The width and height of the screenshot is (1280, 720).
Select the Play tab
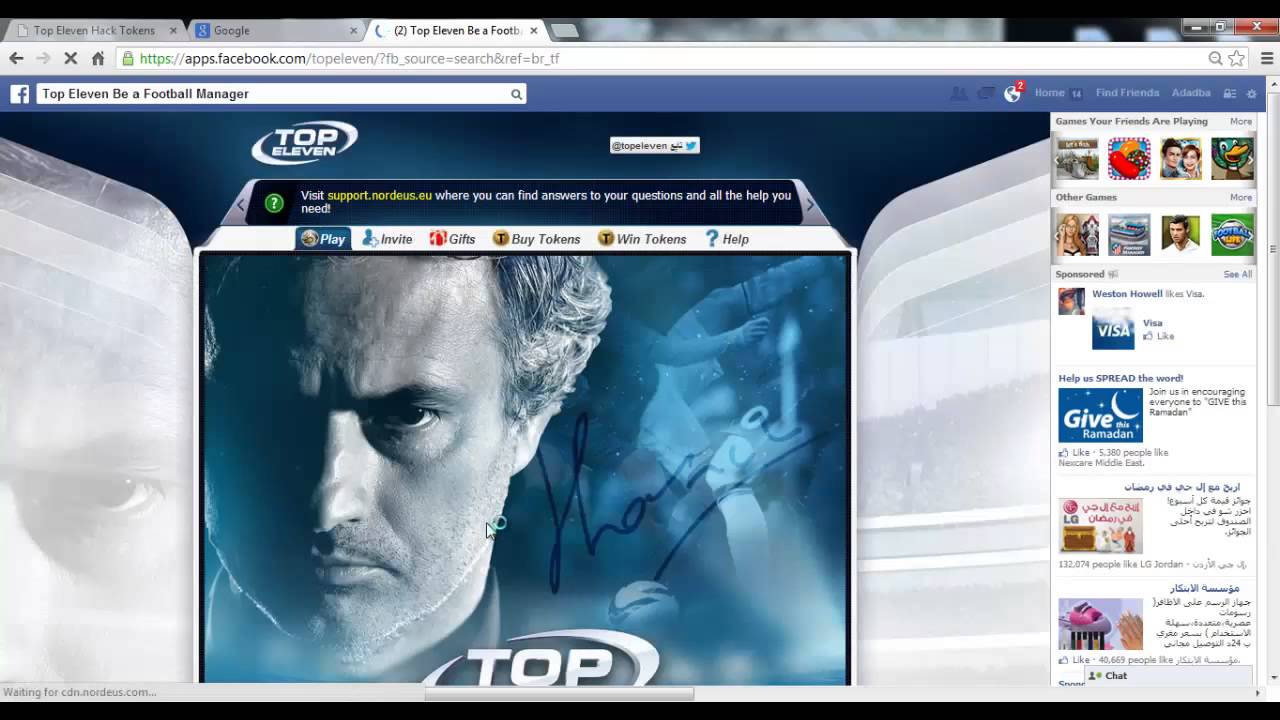pyautogui.click(x=323, y=239)
